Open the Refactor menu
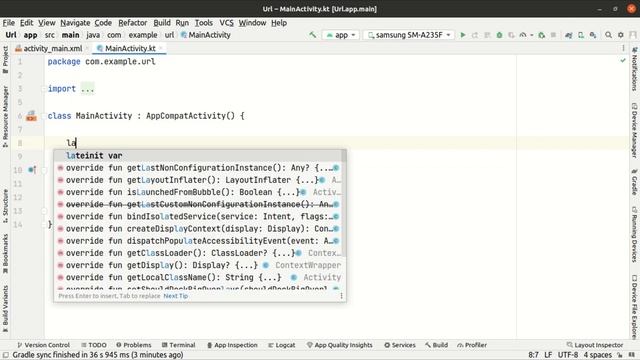The width and height of the screenshot is (640, 360). (133, 23)
